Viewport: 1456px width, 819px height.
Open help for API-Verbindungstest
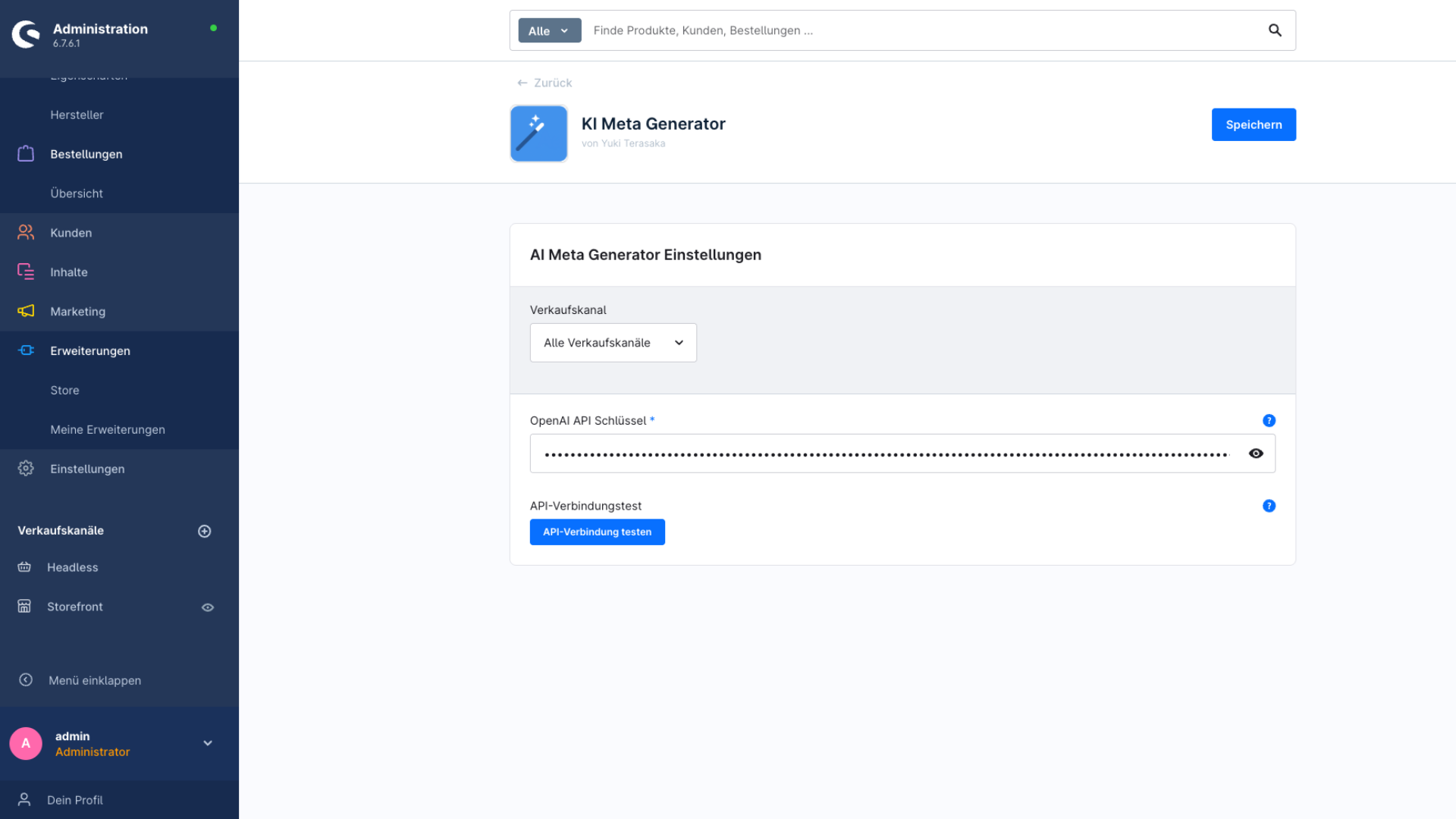[1269, 506]
